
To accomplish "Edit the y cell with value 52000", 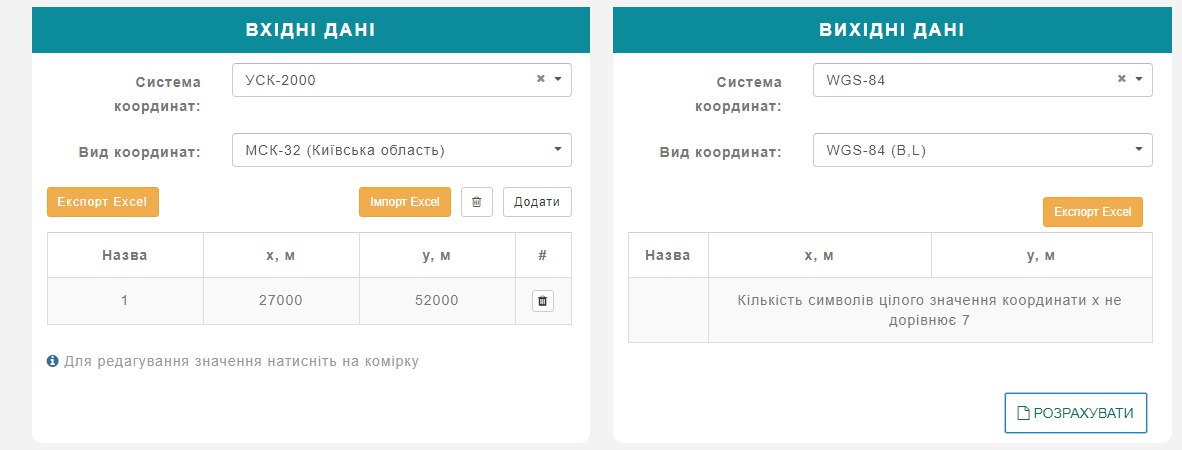I will [437, 301].
